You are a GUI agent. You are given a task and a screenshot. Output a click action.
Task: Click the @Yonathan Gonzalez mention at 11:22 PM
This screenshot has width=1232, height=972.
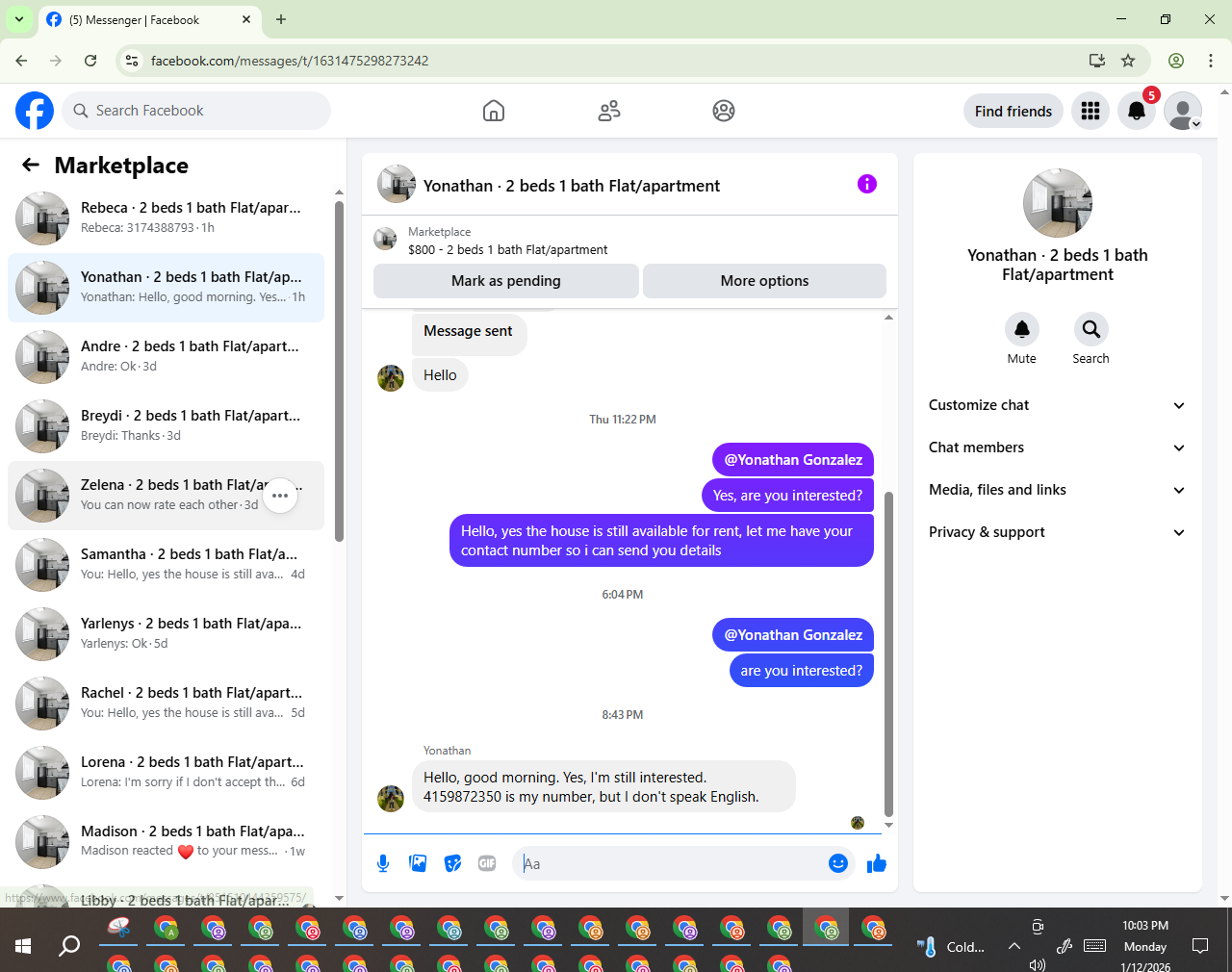[x=793, y=460]
